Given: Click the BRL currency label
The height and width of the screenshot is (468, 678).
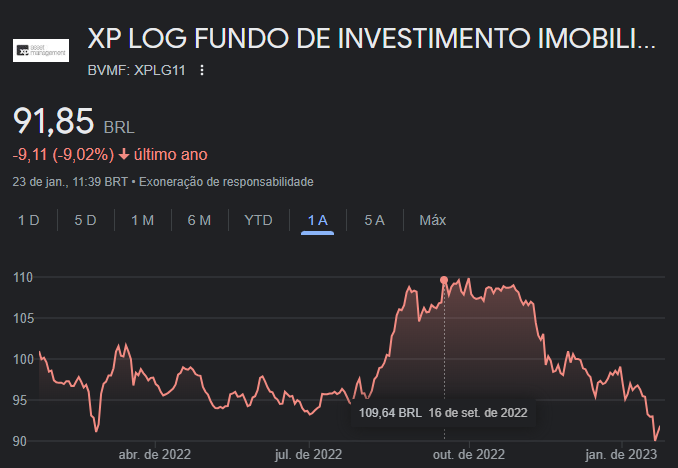Looking at the screenshot, I should pyautogui.click(x=119, y=128).
